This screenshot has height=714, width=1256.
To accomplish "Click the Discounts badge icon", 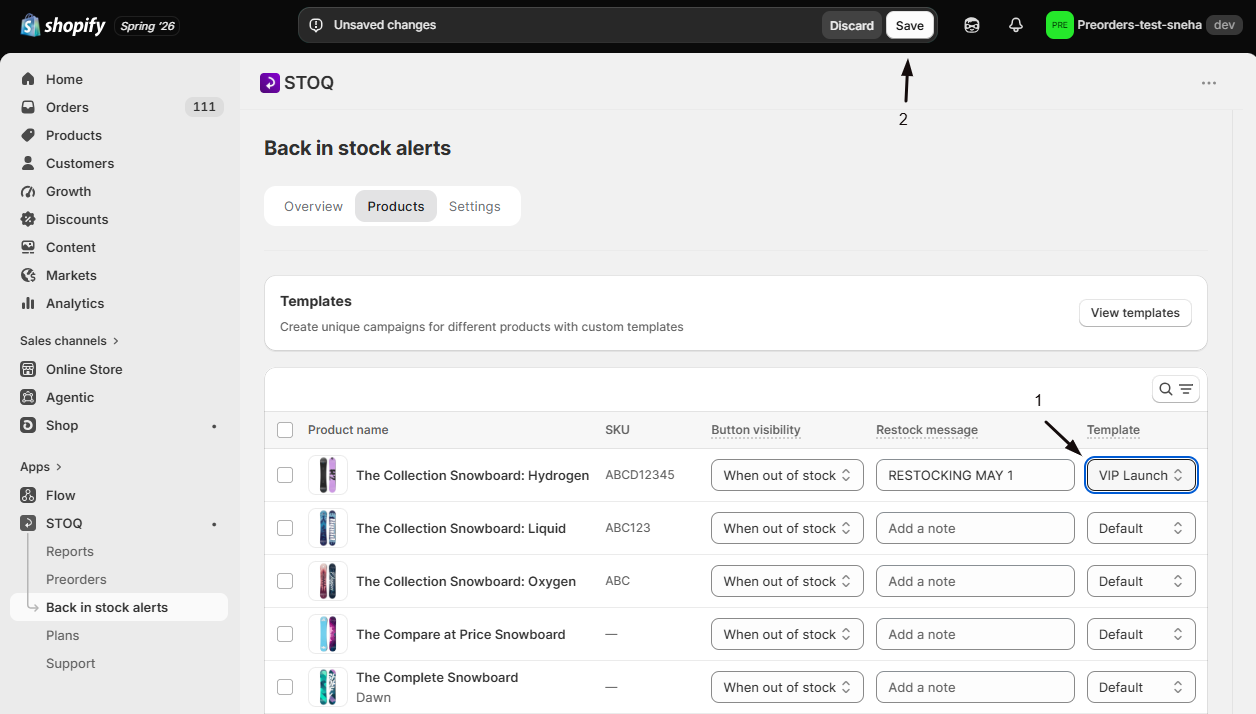I will 28,219.
